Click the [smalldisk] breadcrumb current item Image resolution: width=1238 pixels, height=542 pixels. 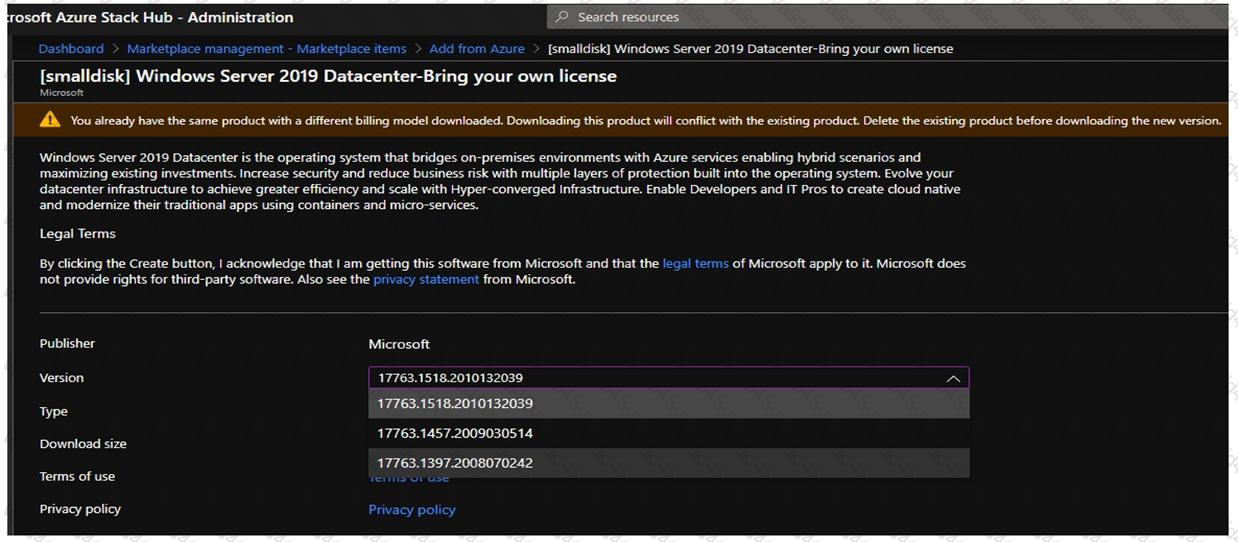point(750,48)
